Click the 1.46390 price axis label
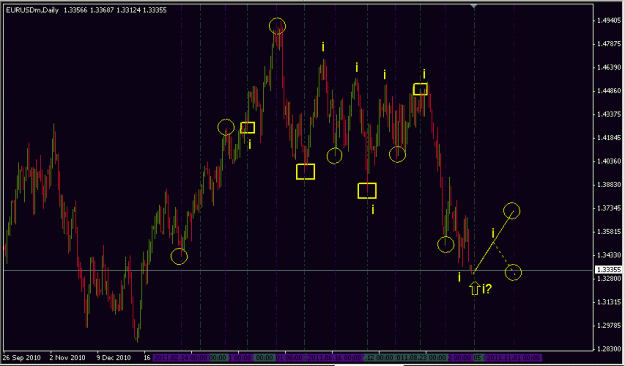625x366 pixels. tap(608, 67)
